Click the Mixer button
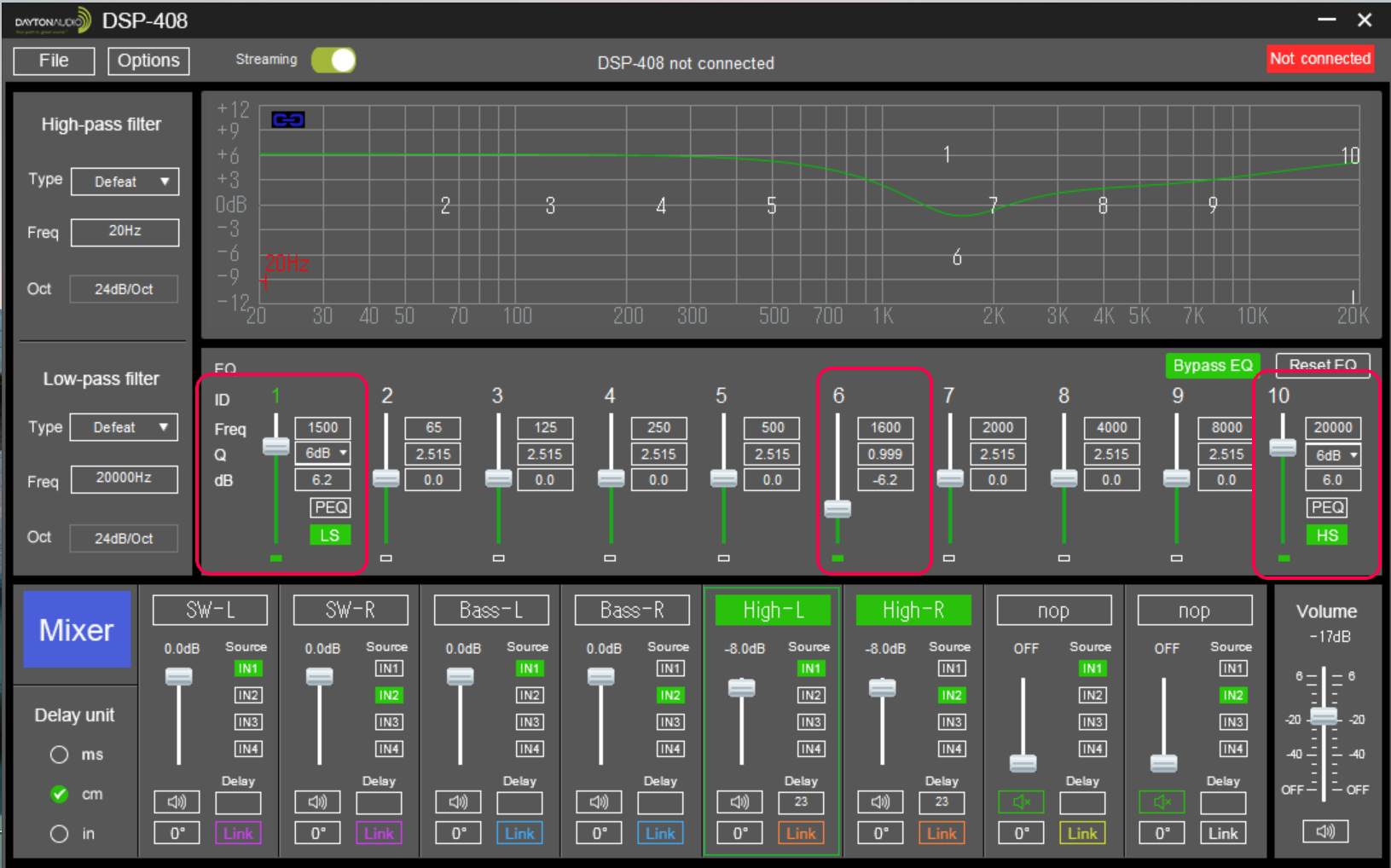This screenshot has width=1391, height=868. (77, 630)
